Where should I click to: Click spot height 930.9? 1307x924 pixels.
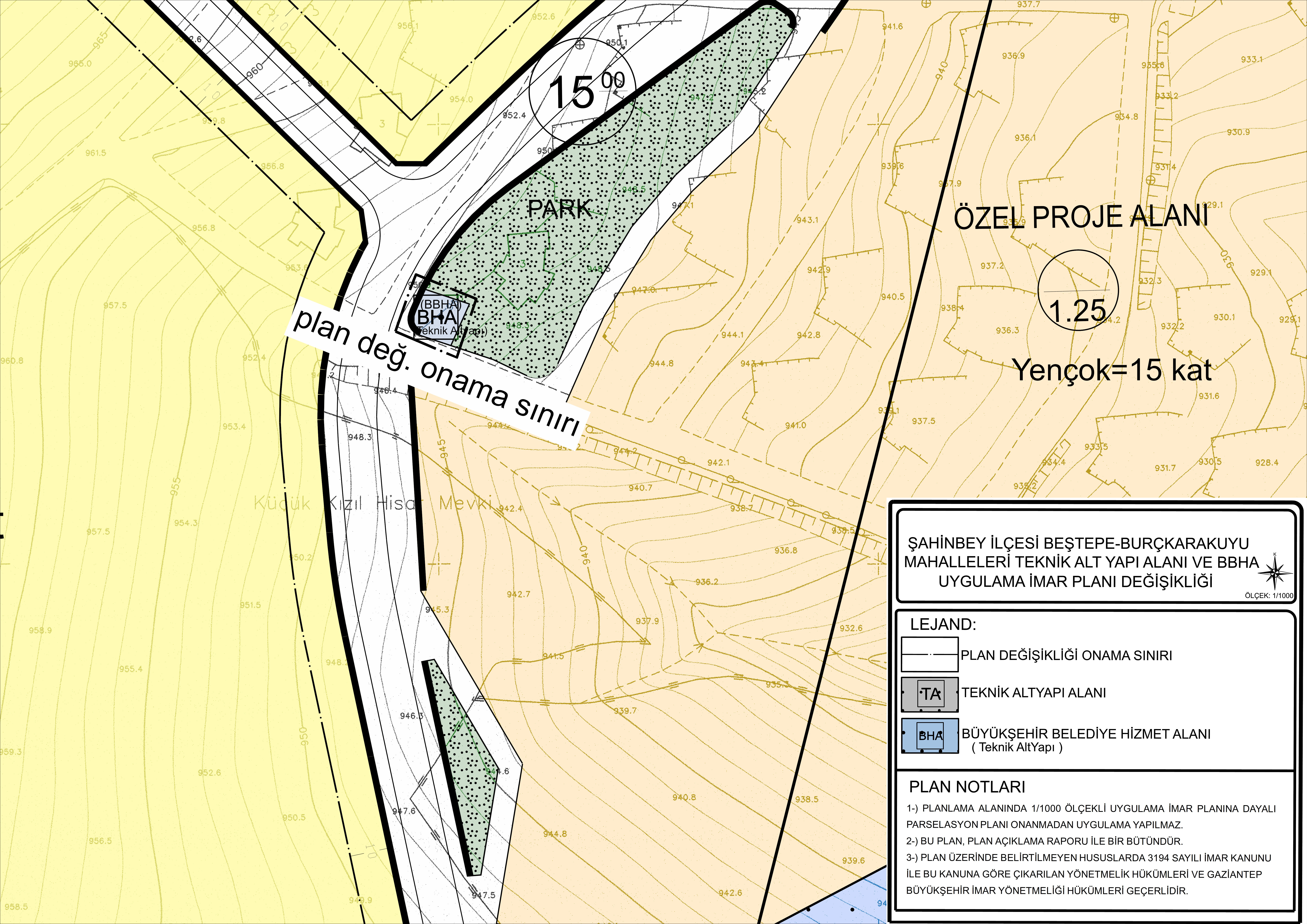(x=1238, y=132)
